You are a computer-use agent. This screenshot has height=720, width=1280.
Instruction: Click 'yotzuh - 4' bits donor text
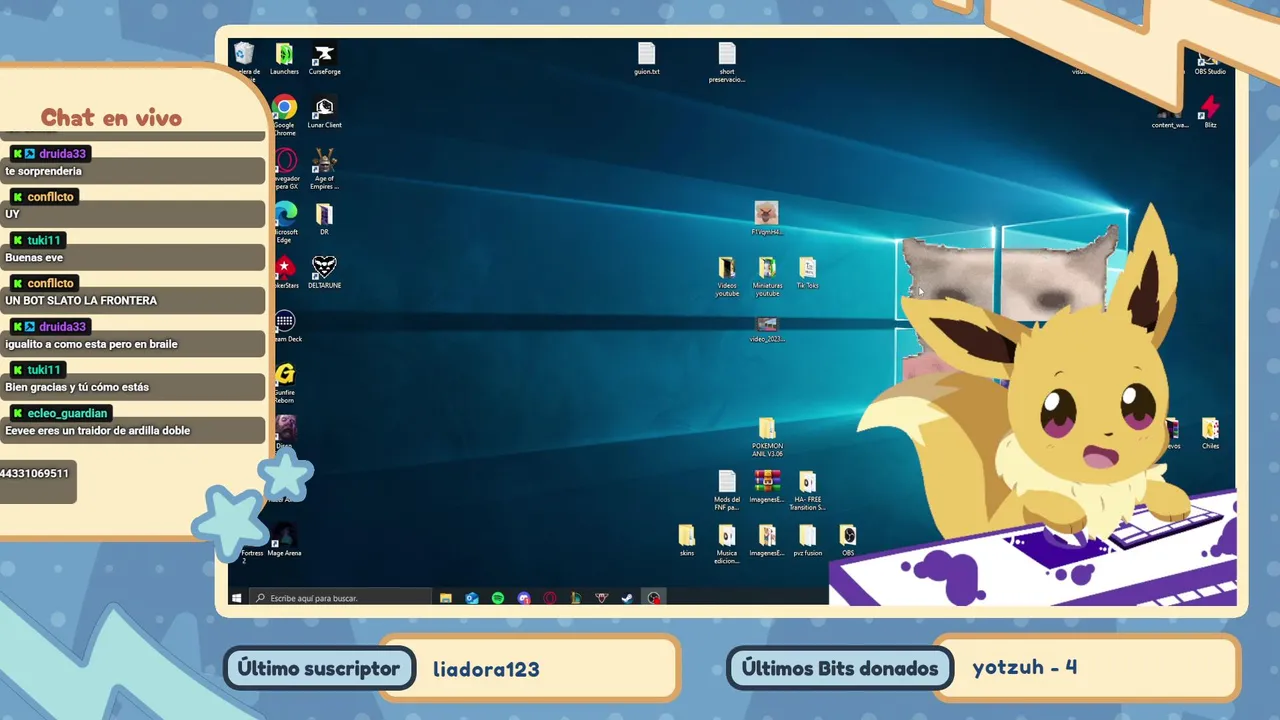(1025, 667)
